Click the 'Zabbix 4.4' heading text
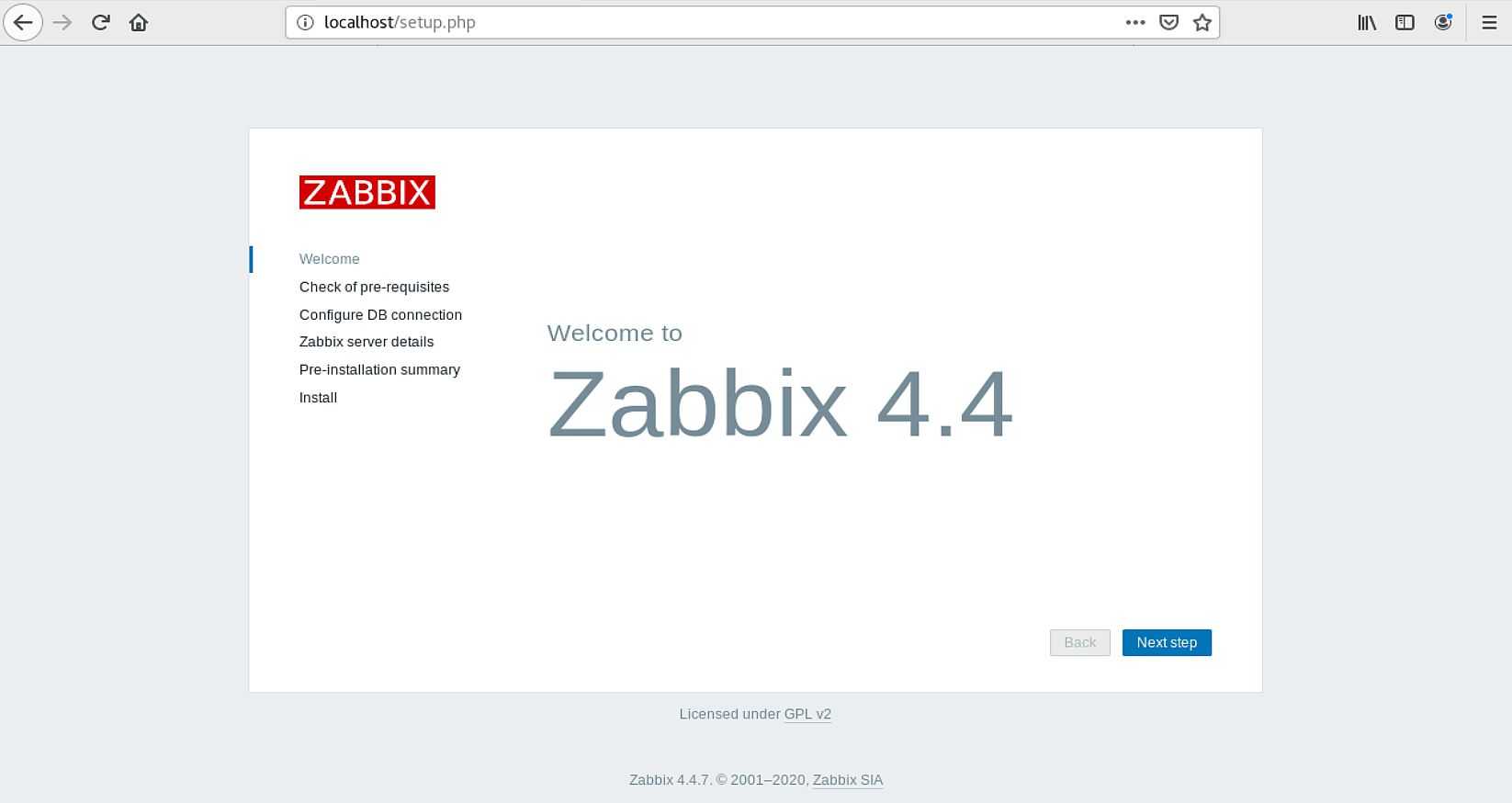 [x=780, y=403]
